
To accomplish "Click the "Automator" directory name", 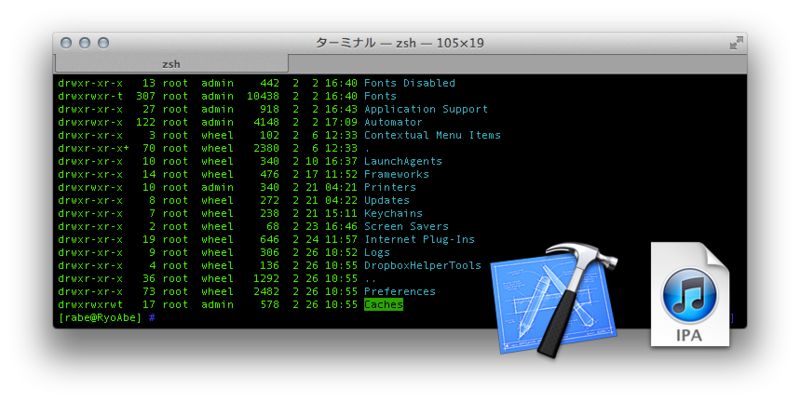I will click(x=393, y=122).
